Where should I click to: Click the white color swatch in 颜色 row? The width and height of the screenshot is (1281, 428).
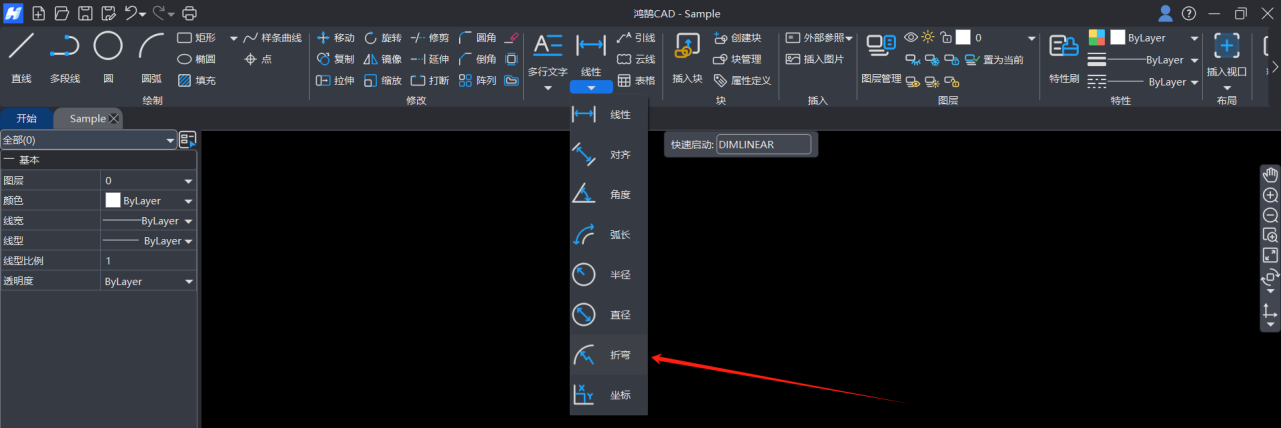tap(113, 200)
